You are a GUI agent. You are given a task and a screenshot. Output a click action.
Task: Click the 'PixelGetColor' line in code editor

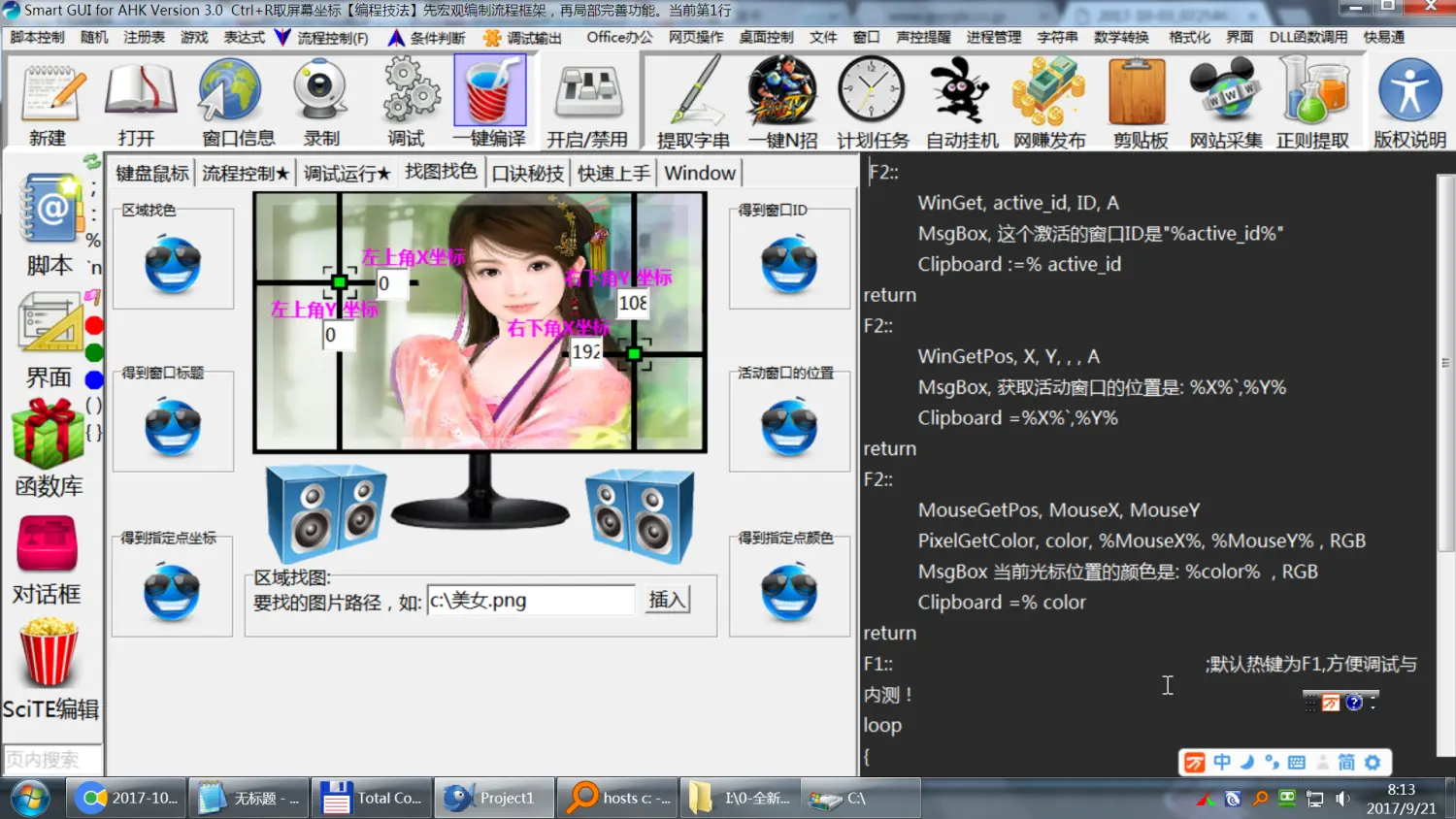click(1142, 541)
